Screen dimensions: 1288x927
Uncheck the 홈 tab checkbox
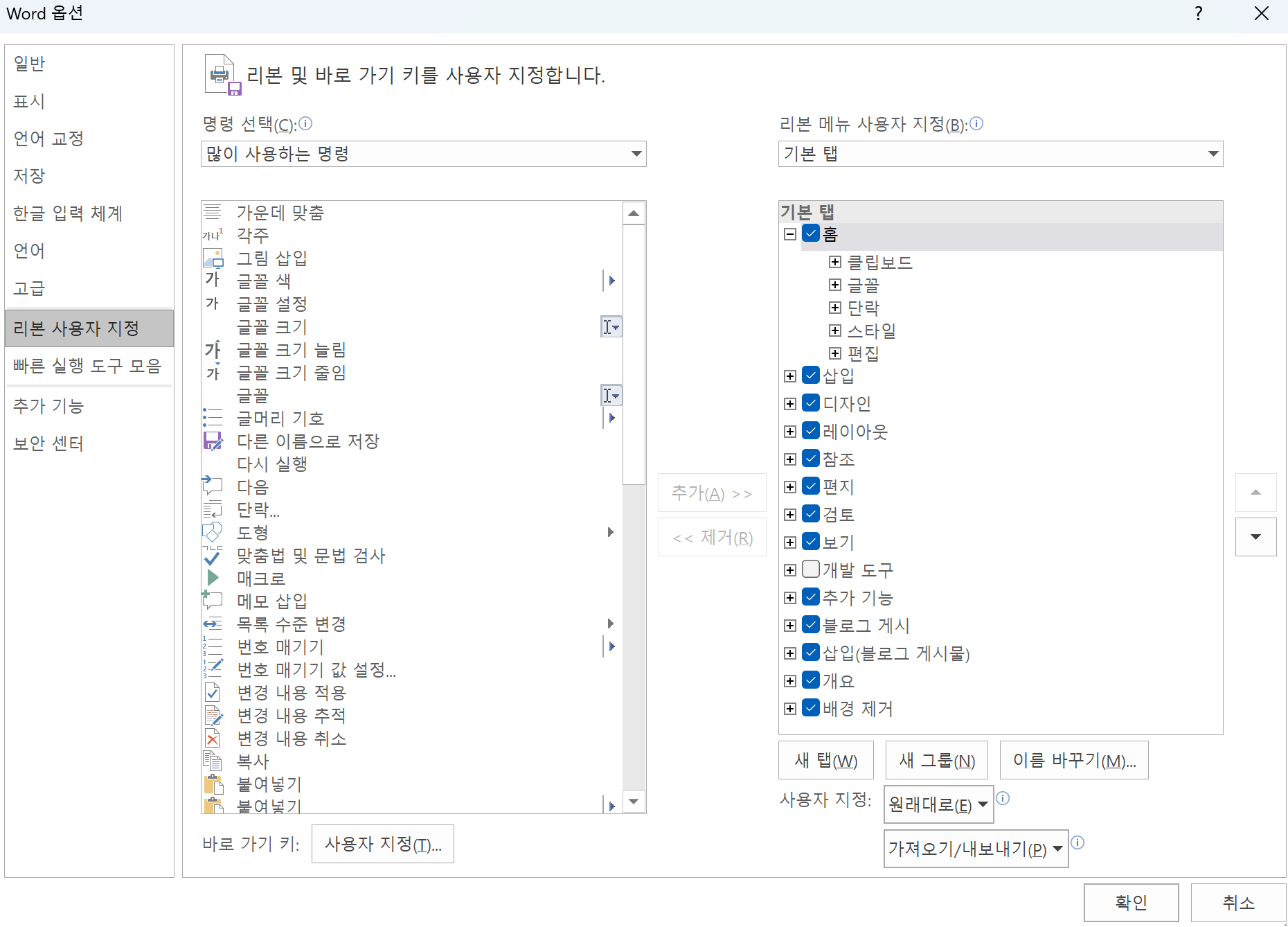tap(811, 233)
